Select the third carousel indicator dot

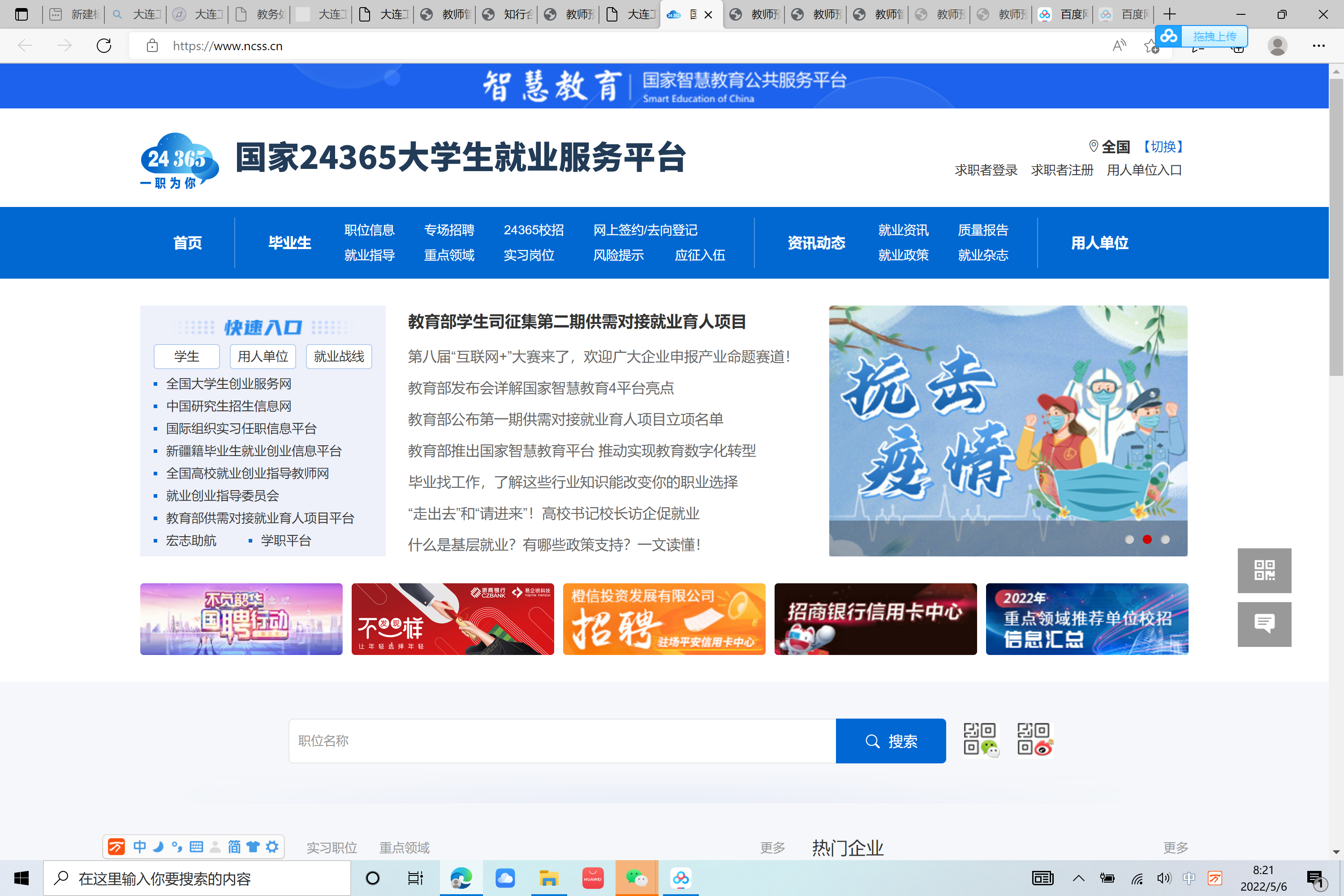pyautogui.click(x=1165, y=539)
